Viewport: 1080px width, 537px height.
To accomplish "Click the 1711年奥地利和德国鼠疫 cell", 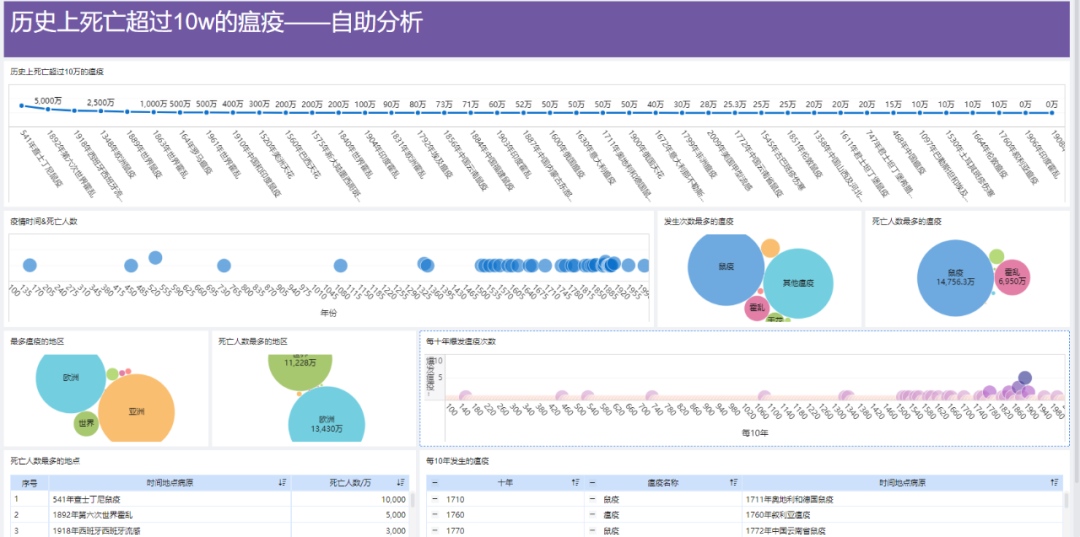I will [902, 499].
